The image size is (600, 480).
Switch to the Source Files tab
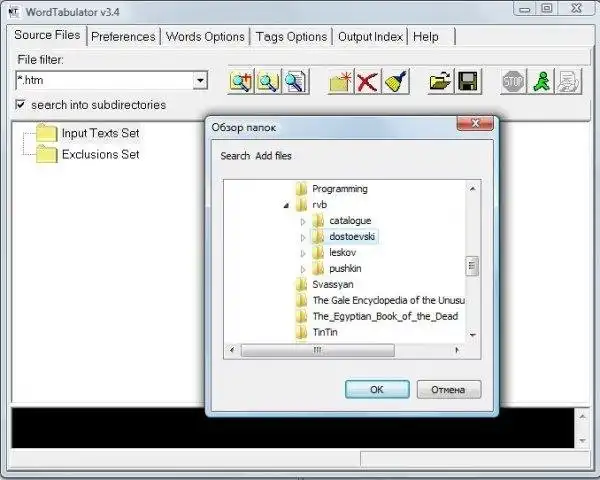pyautogui.click(x=47, y=35)
